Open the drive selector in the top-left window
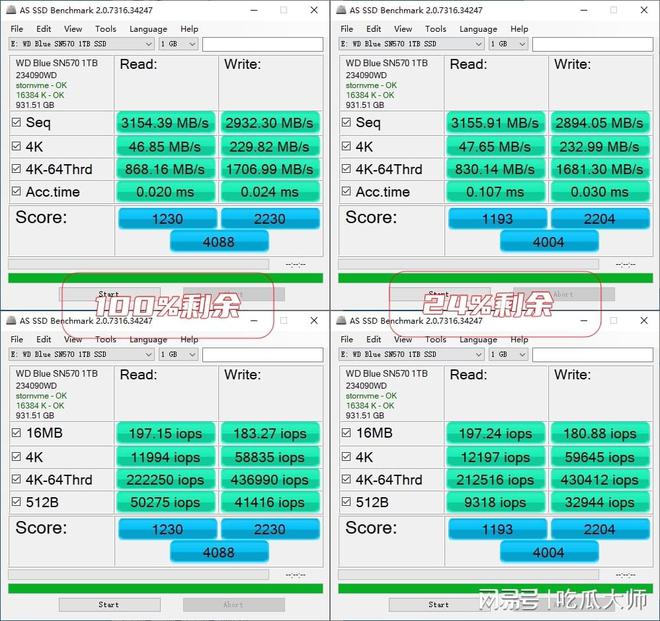The width and height of the screenshot is (660, 621). 81,44
